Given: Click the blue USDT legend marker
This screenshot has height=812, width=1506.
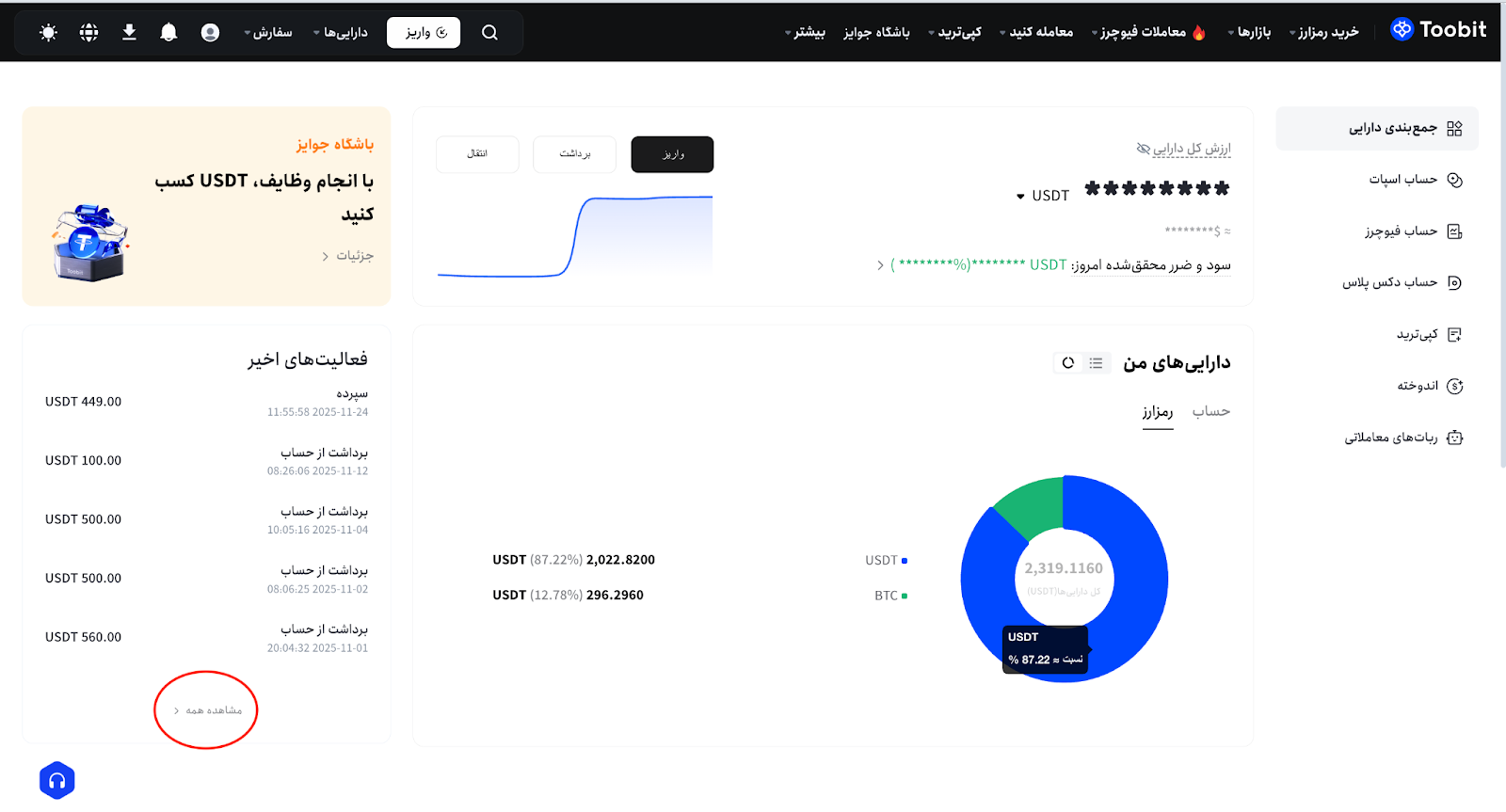Looking at the screenshot, I should [905, 561].
